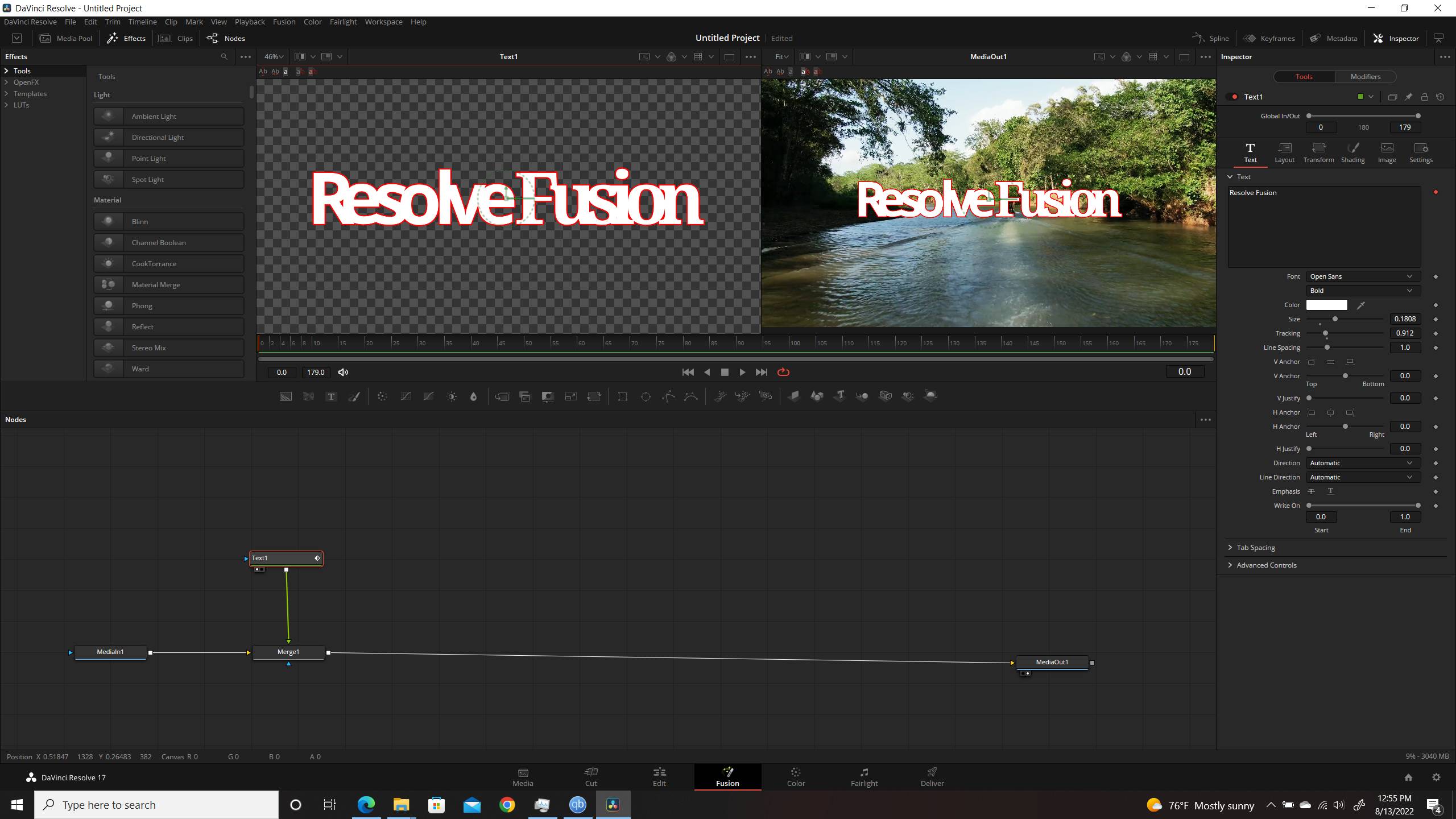The height and width of the screenshot is (819, 1456).
Task: Add a B-Spline mask tool
Action: point(691,396)
